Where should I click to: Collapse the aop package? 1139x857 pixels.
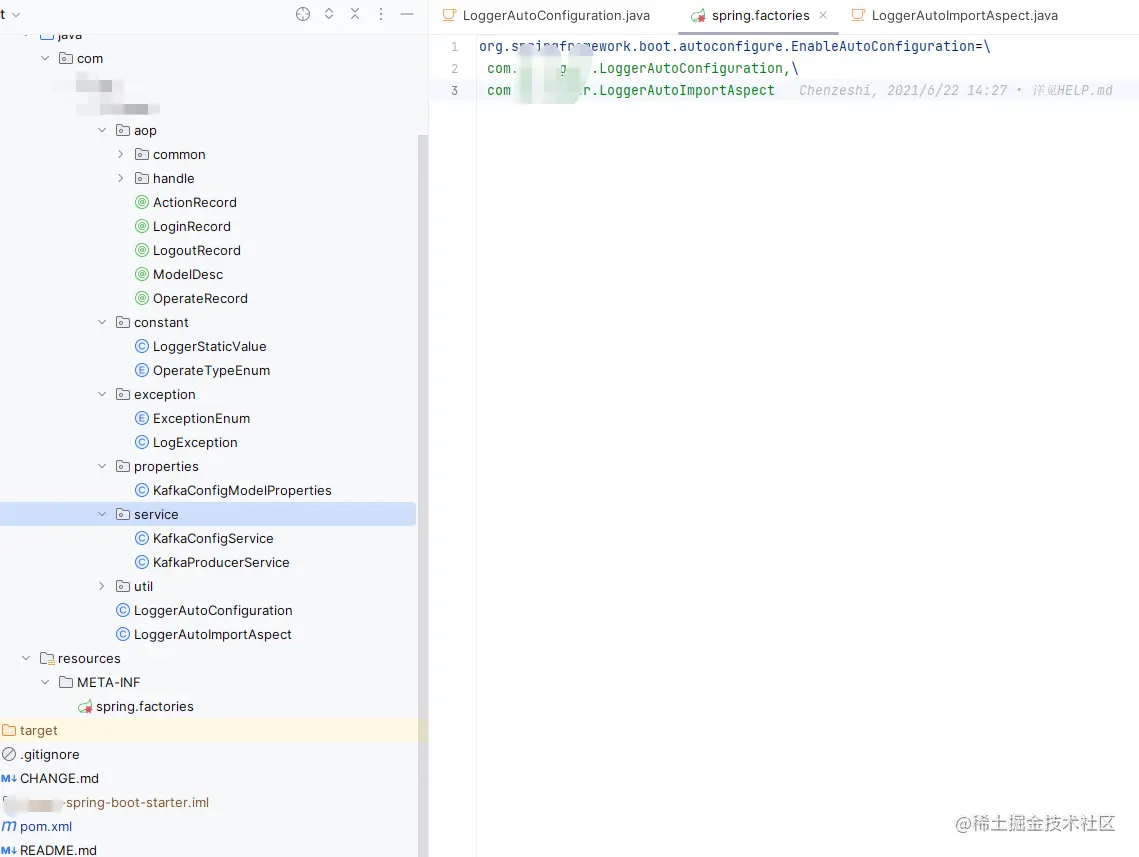pyautogui.click(x=102, y=130)
